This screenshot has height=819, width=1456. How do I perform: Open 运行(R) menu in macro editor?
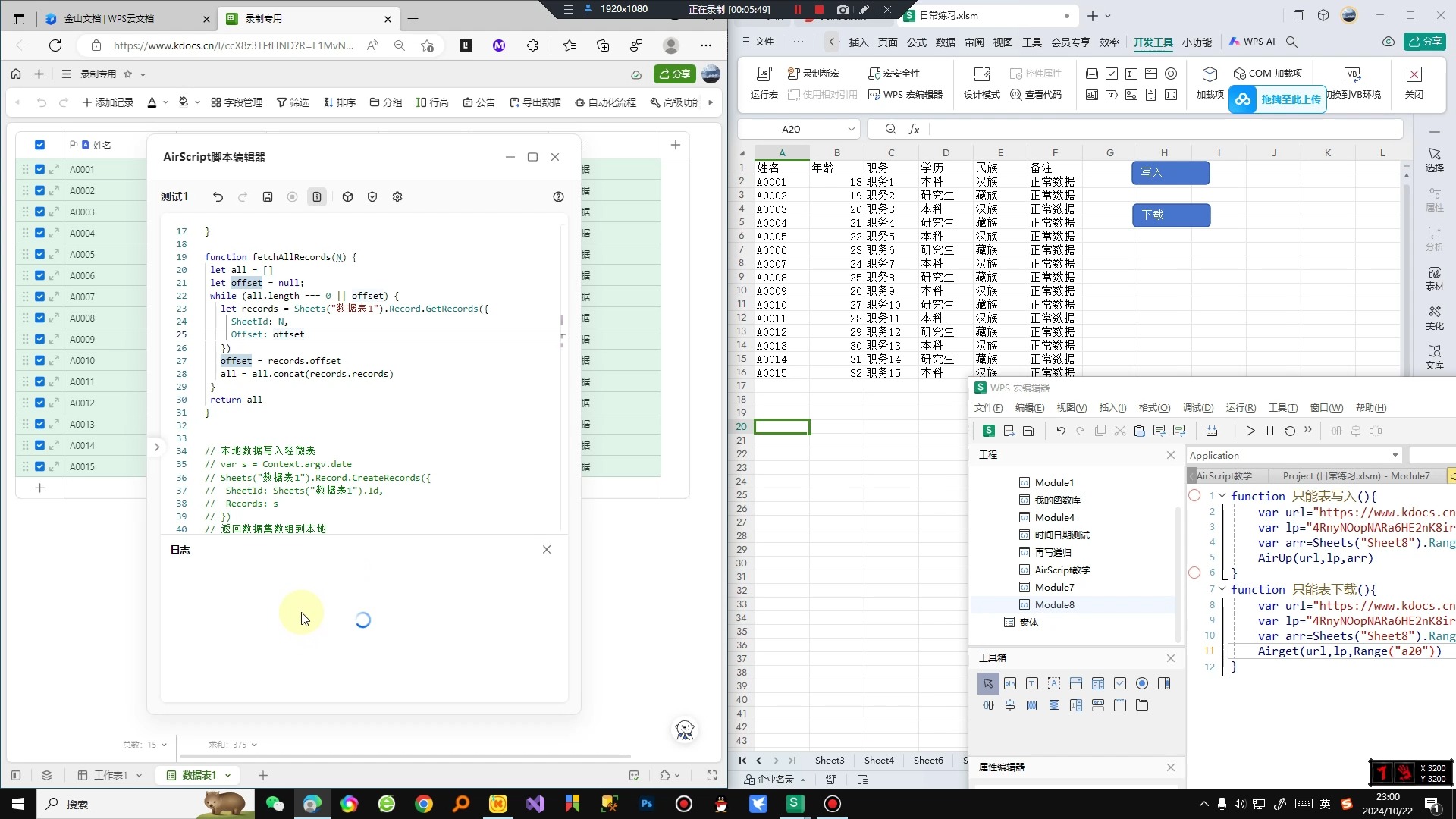pos(1241,408)
